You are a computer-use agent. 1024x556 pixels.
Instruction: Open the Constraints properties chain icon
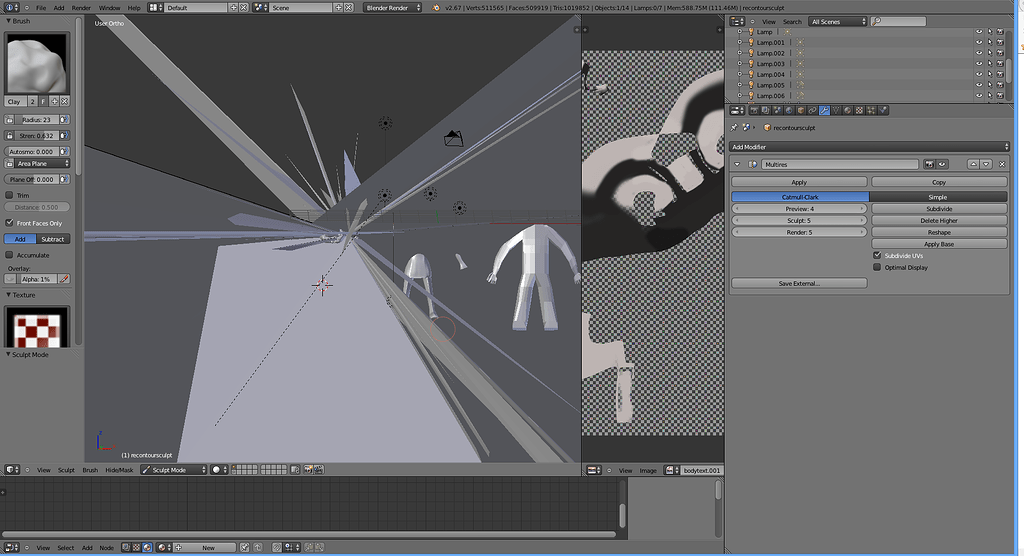pyautogui.click(x=812, y=110)
